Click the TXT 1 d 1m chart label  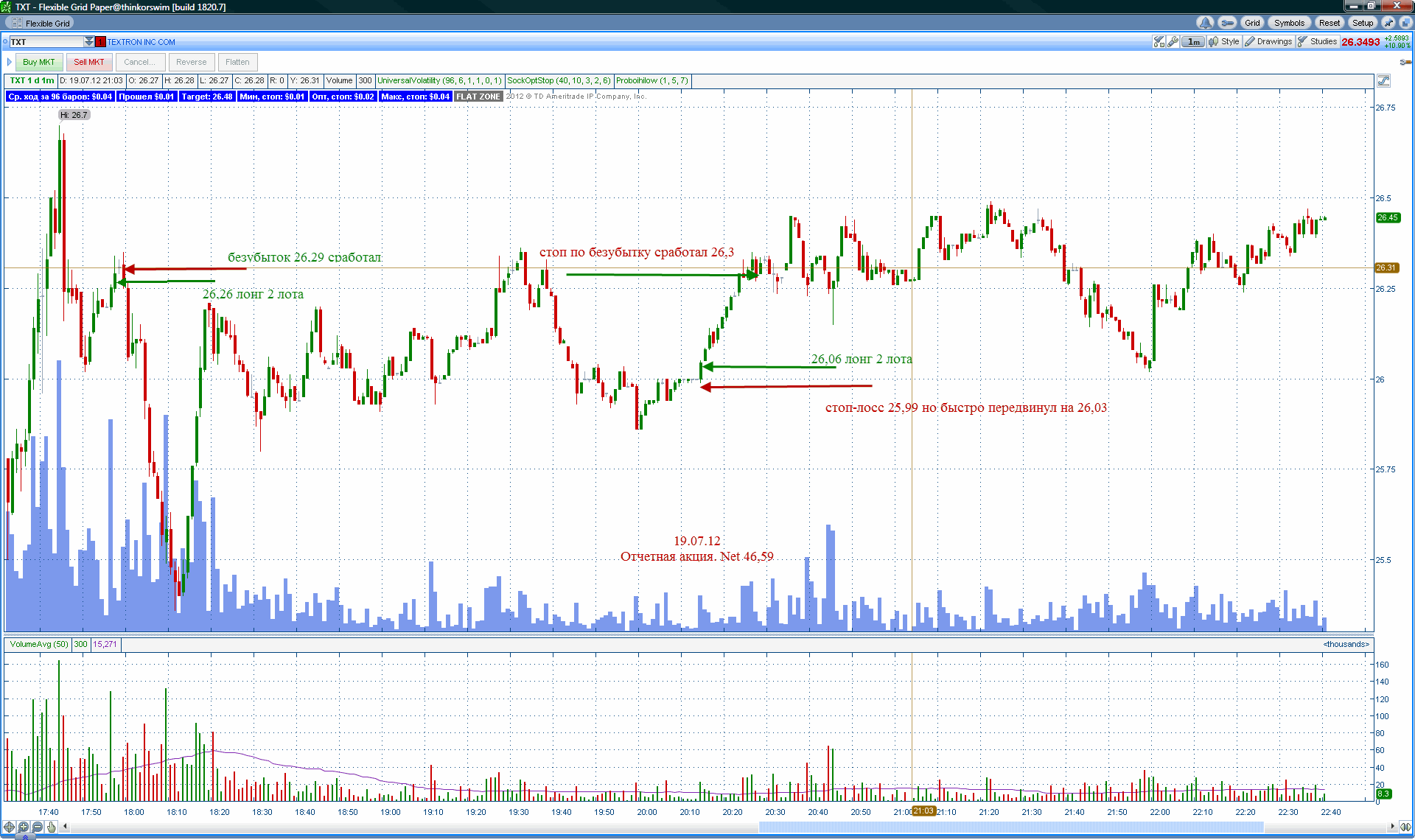(32, 81)
